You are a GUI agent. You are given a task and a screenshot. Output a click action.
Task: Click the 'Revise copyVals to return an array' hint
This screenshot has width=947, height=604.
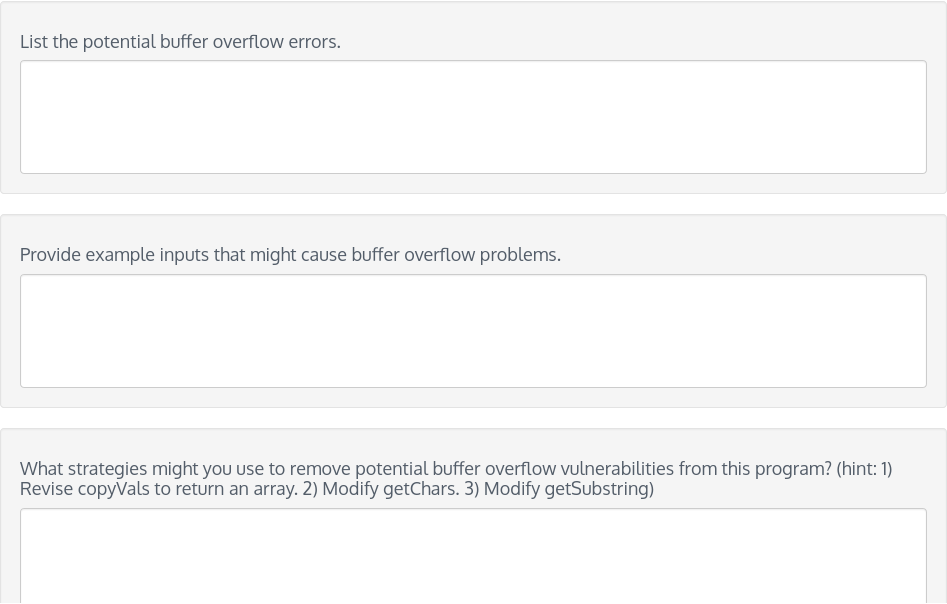[x=159, y=489]
